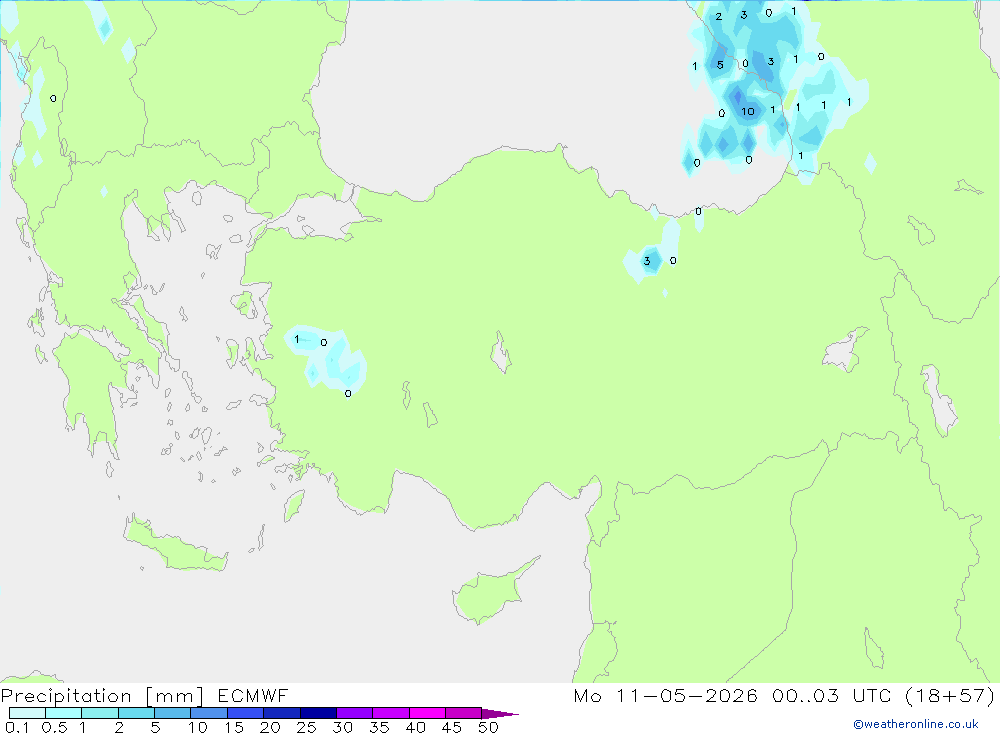
Task: Click the '0.1' legend scale label
Action: click(x=17, y=727)
